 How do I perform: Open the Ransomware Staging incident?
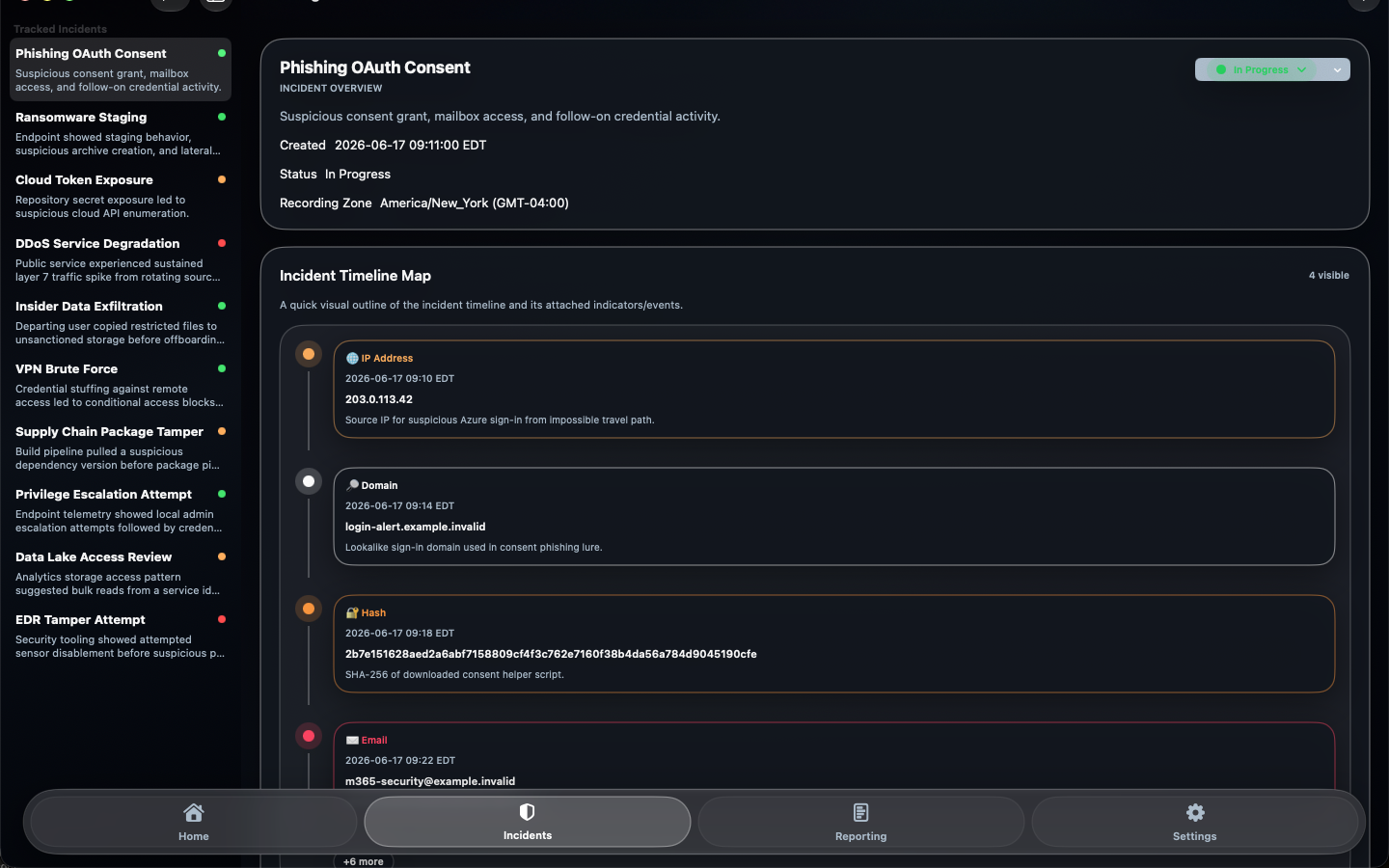(x=121, y=133)
